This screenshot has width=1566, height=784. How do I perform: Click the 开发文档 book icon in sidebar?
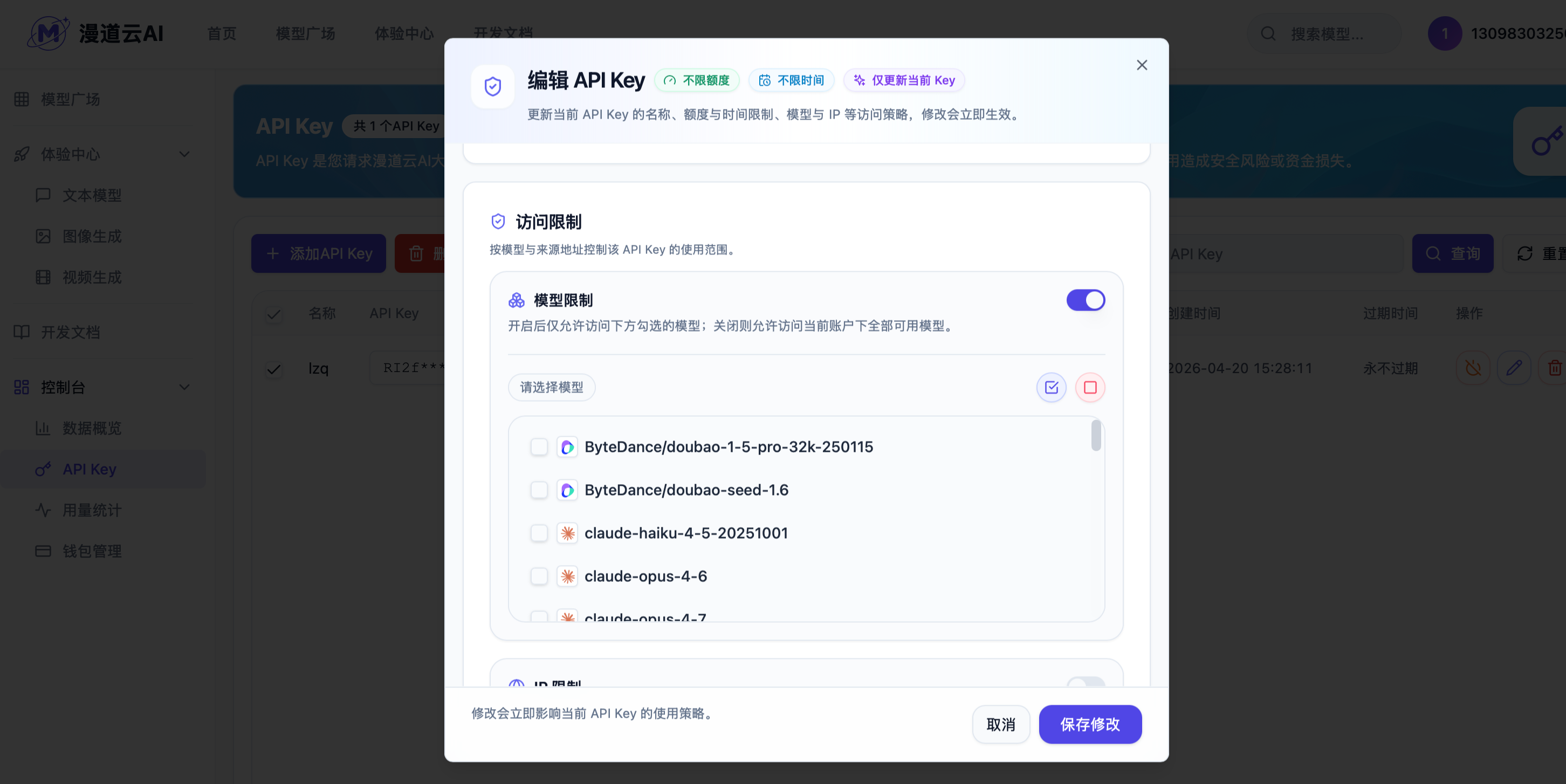pyautogui.click(x=21, y=332)
